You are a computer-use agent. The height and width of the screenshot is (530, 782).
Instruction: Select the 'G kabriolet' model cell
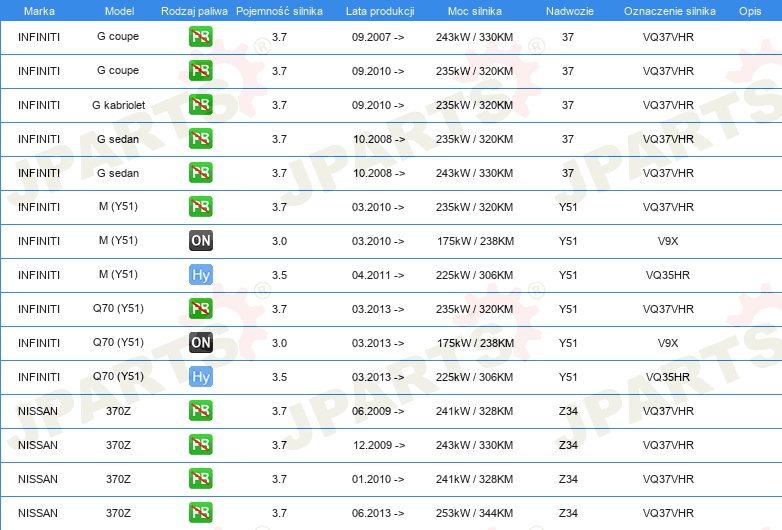coord(118,105)
